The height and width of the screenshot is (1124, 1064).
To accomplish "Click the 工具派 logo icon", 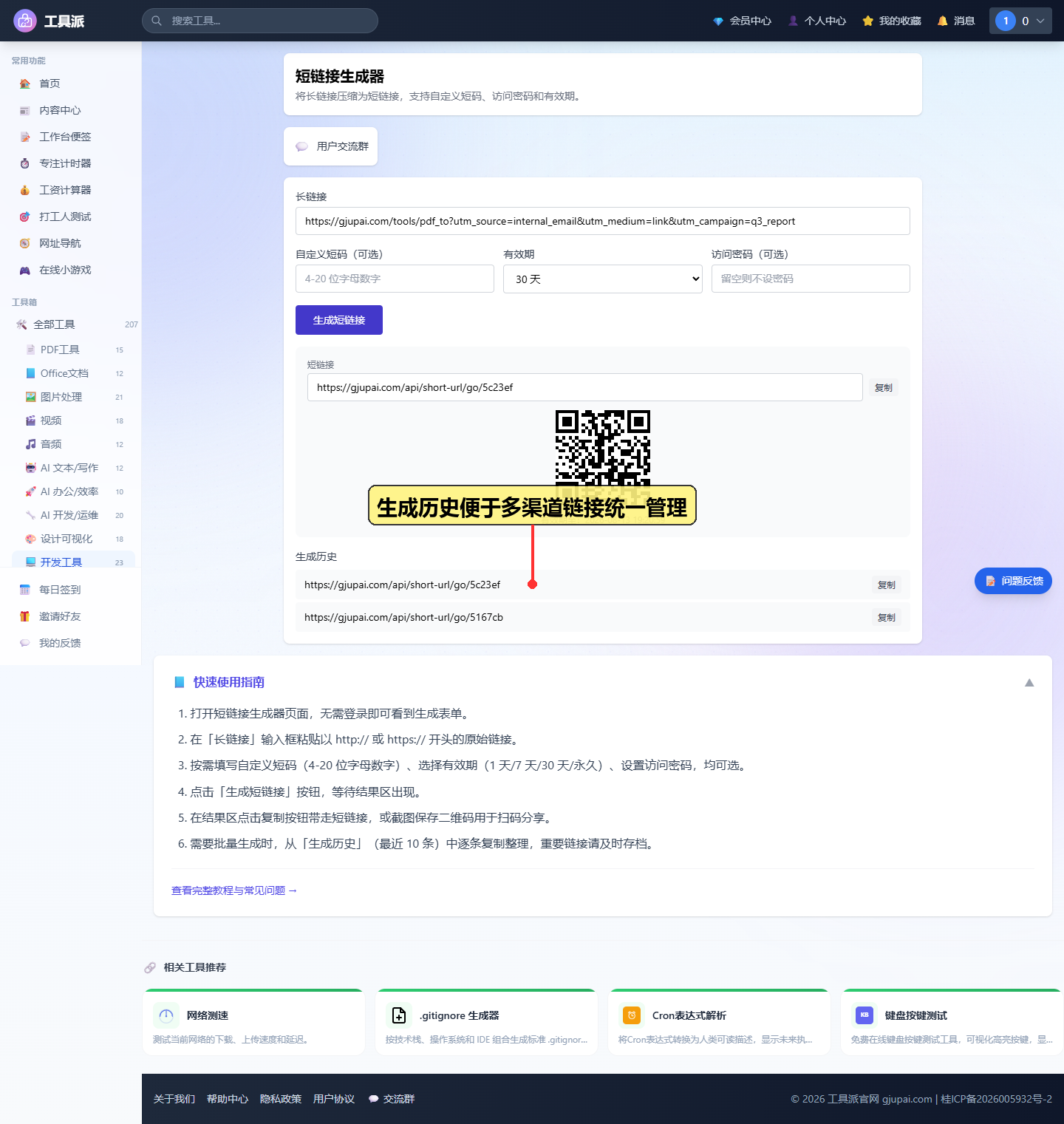I will (x=25, y=21).
